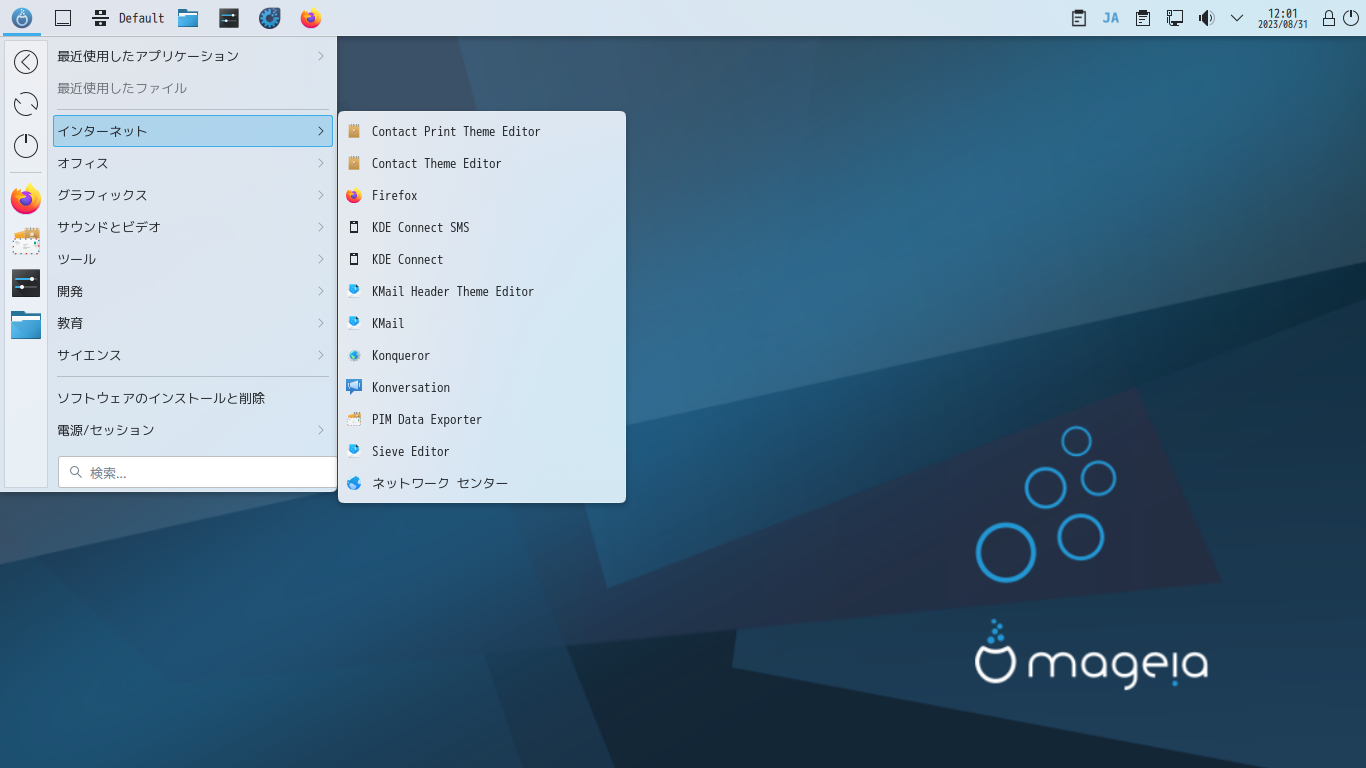
Task: Open file manager favorite in sidebar
Action: click(x=26, y=325)
